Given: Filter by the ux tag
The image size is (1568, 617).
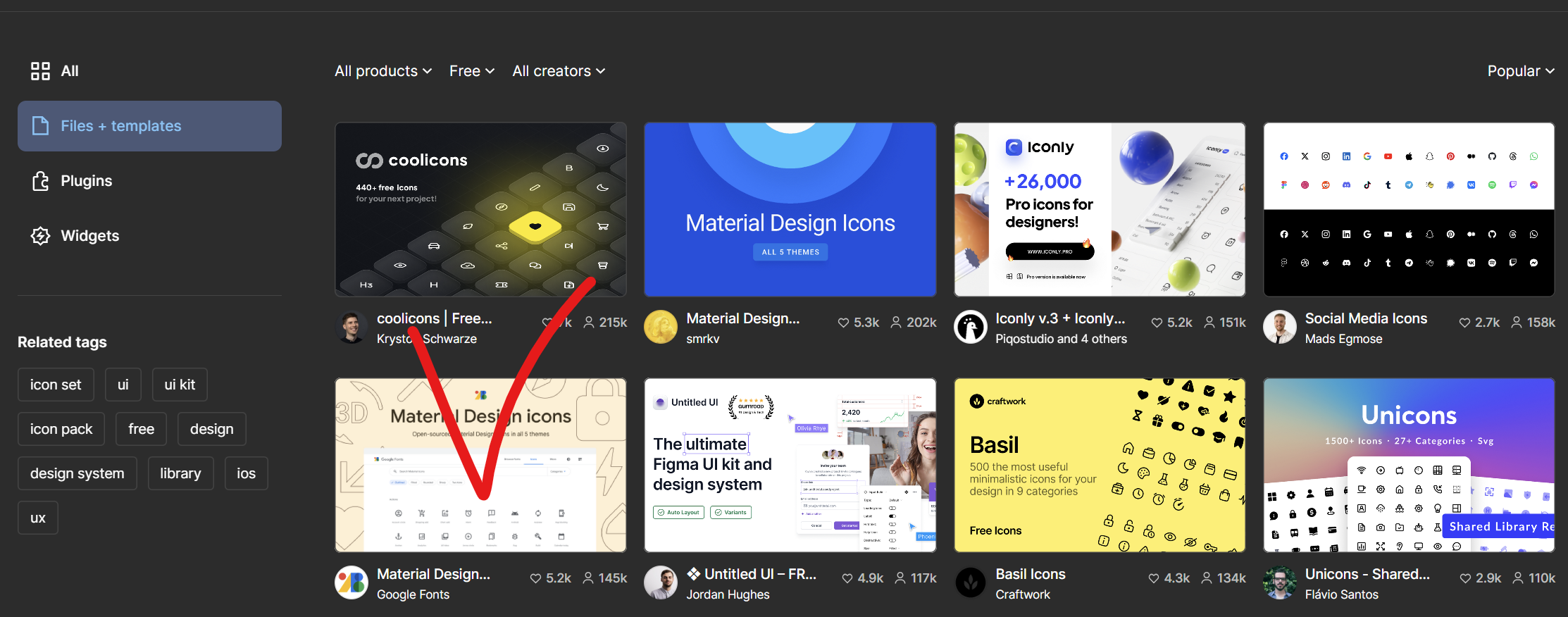Looking at the screenshot, I should [x=38, y=518].
